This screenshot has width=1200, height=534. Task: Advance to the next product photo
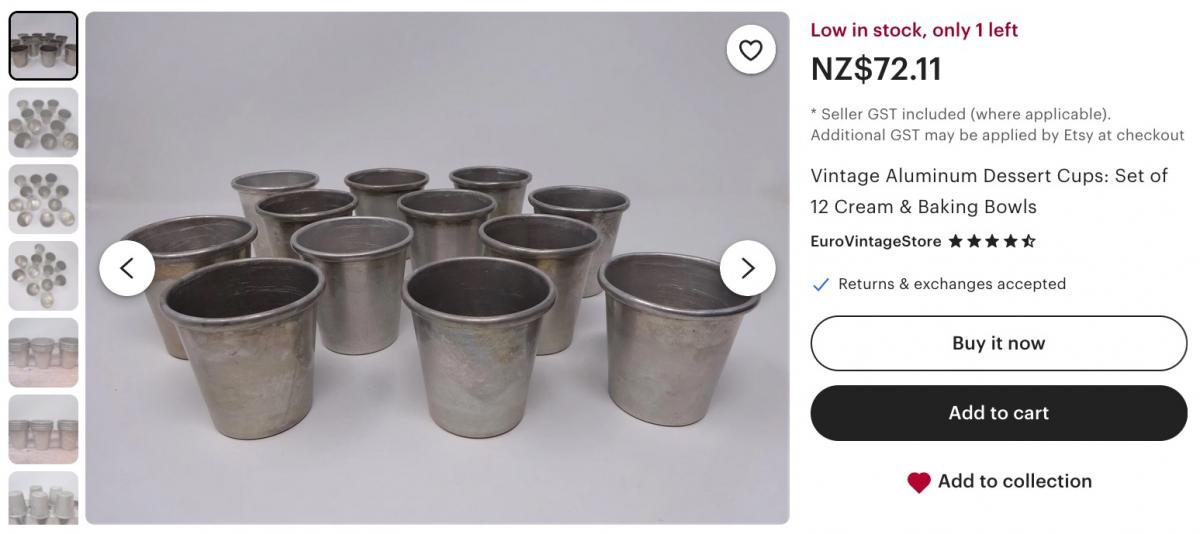(747, 268)
